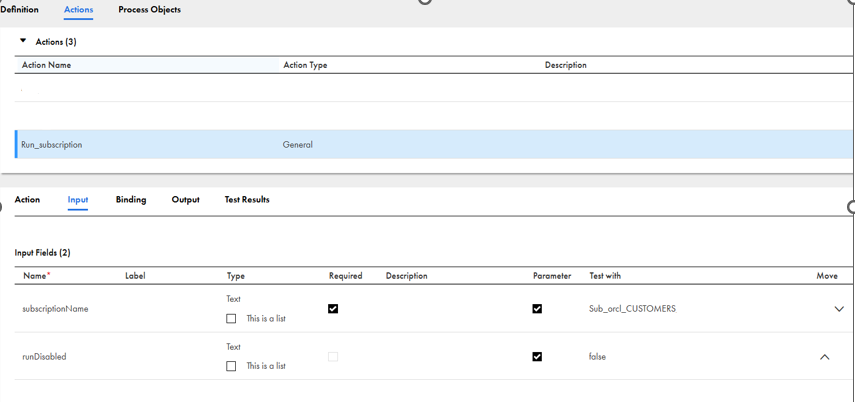Click the Required column header
The width and height of the screenshot is (855, 402).
[346, 276]
